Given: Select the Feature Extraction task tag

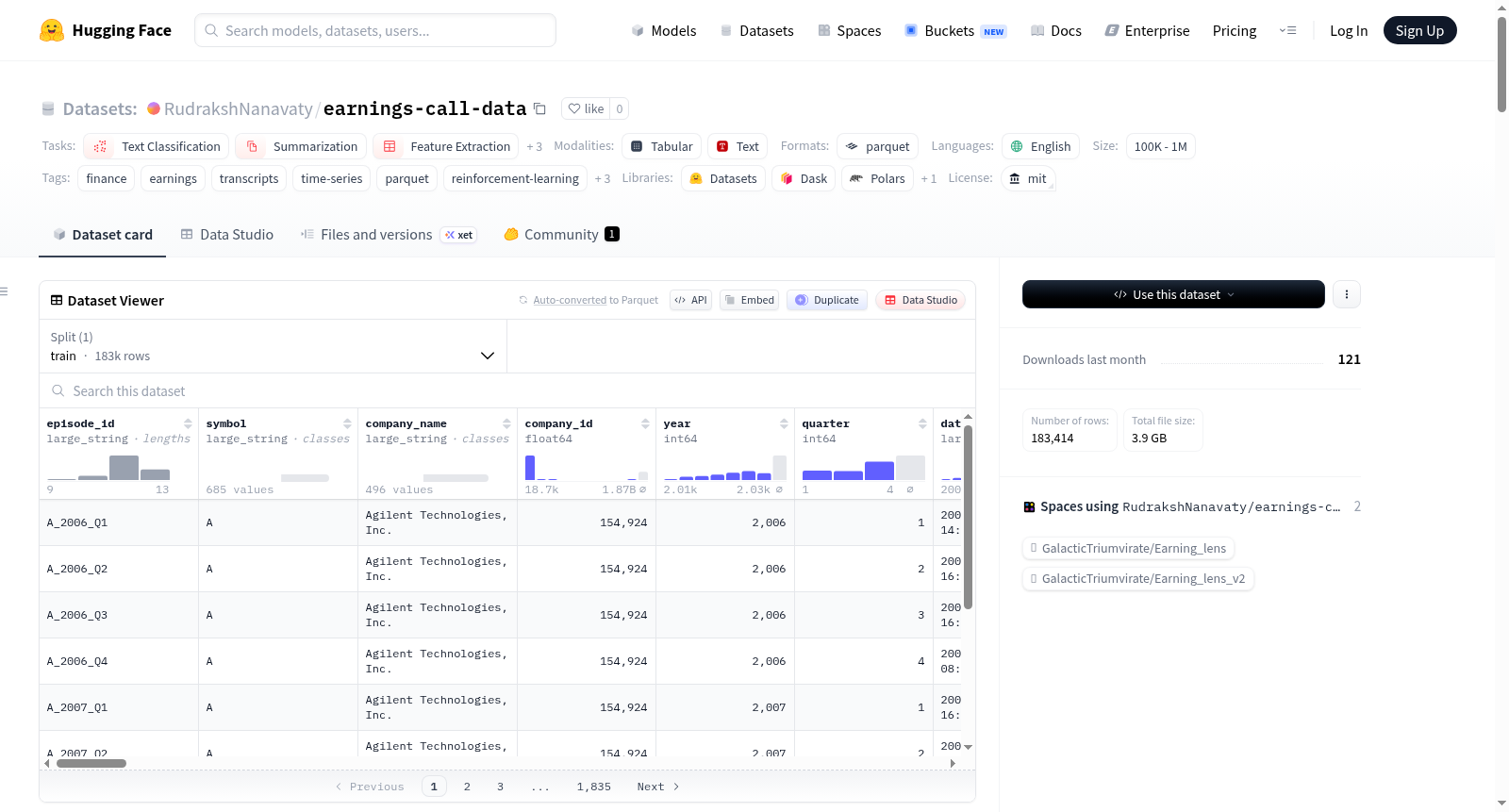Looking at the screenshot, I should (446, 146).
